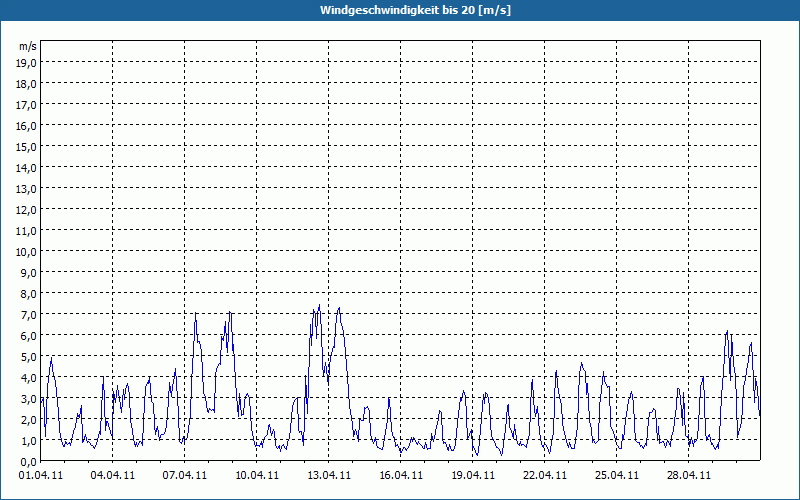Click the y-axis label 2,0
This screenshot has height=500, width=800.
(29, 420)
